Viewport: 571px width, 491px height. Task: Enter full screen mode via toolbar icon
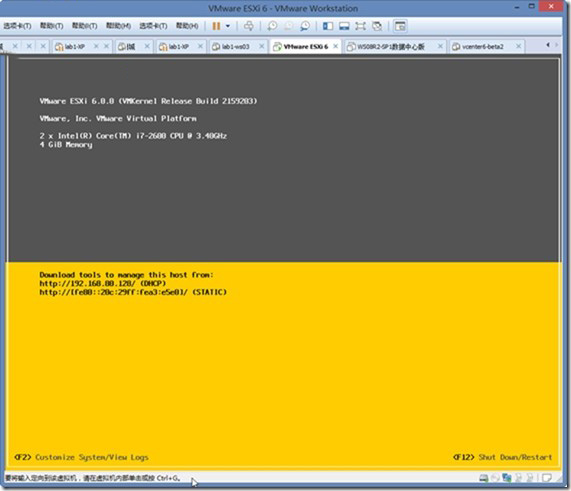point(360,26)
